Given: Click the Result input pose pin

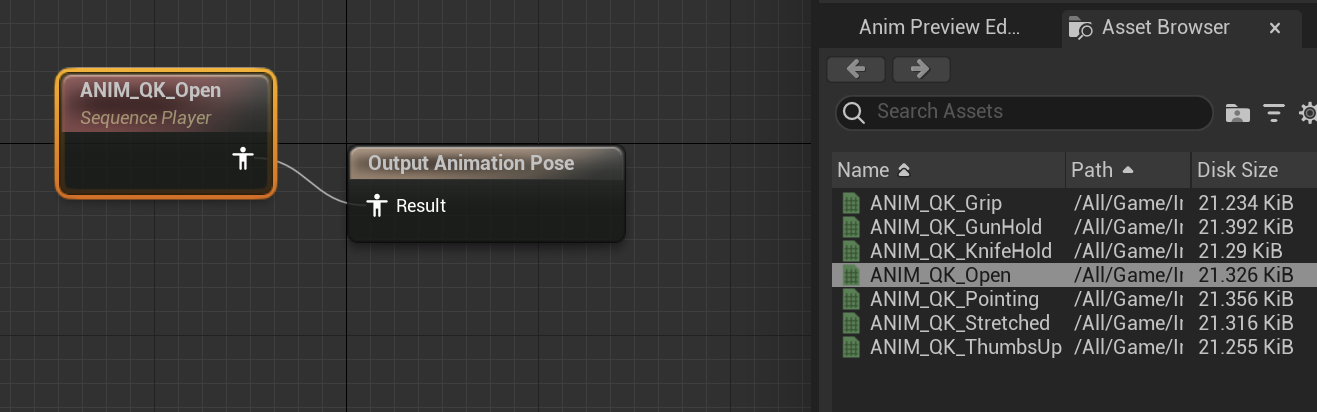Looking at the screenshot, I should pos(376,206).
